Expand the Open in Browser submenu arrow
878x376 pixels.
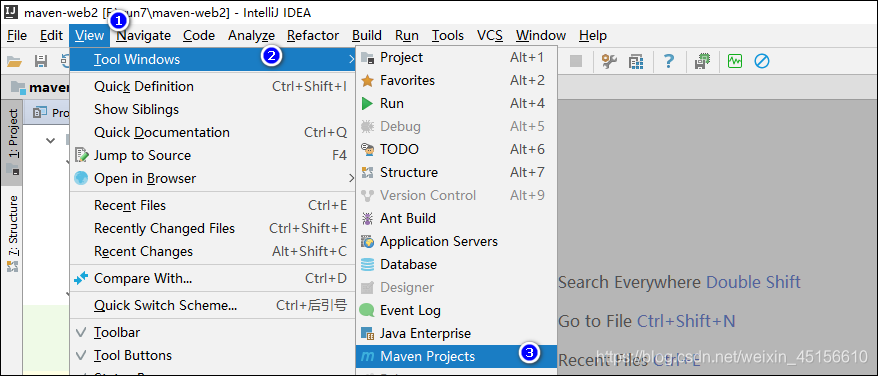(351, 178)
